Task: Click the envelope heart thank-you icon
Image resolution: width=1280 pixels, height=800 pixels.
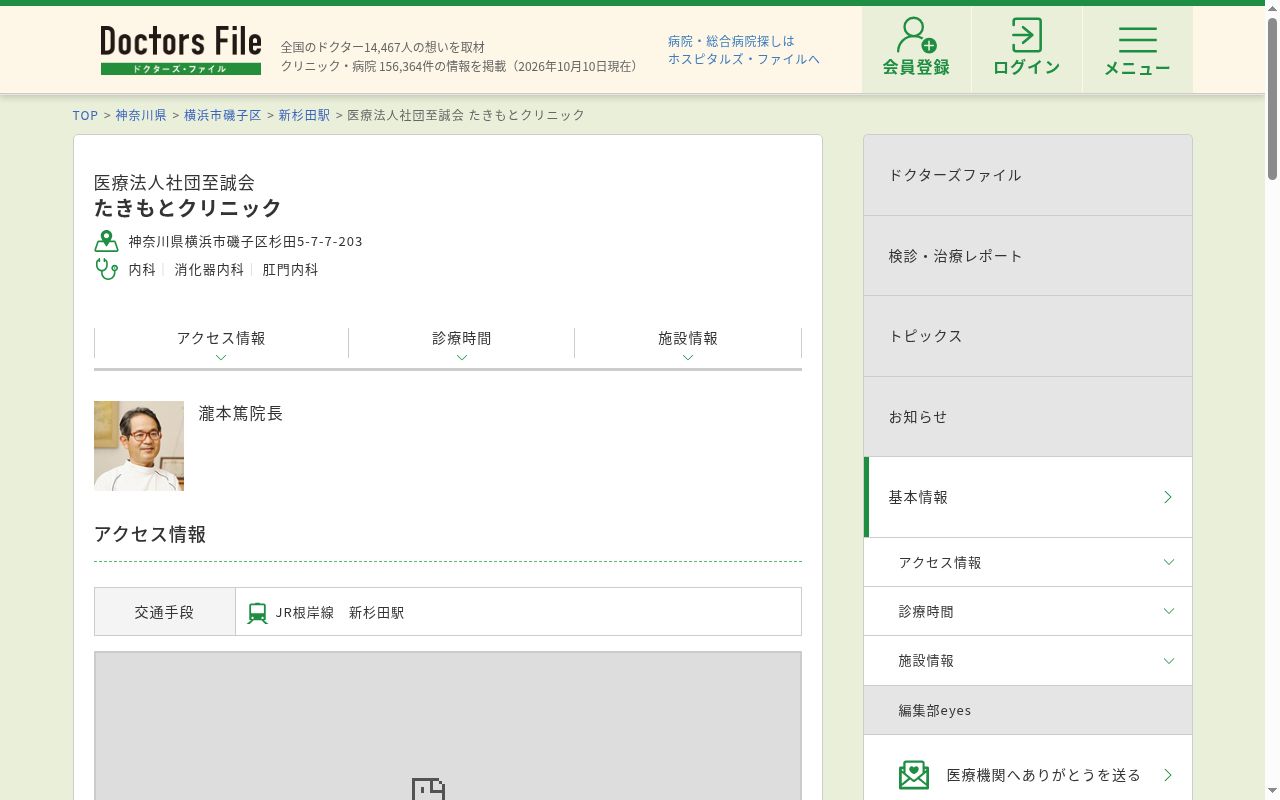Action: coord(914,775)
